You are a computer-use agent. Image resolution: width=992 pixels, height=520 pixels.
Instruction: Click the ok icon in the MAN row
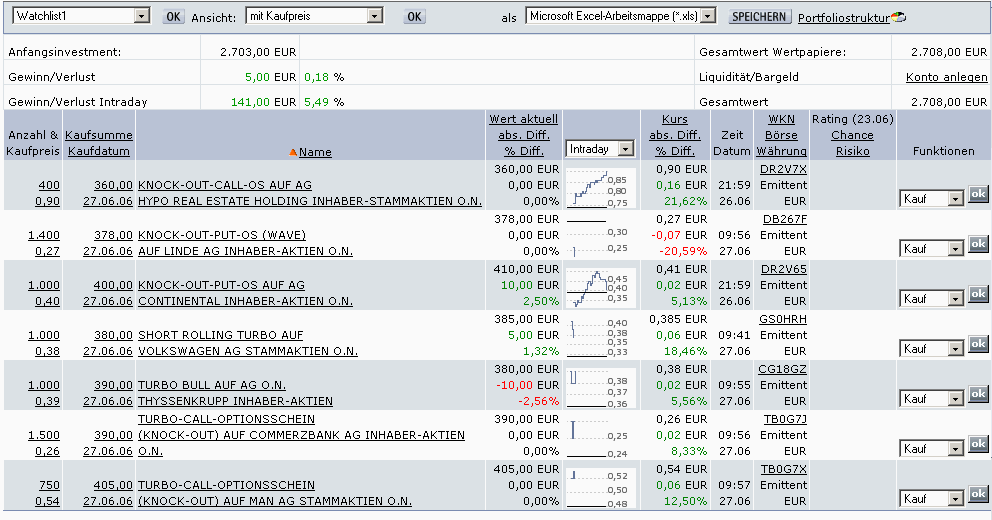coord(977,494)
